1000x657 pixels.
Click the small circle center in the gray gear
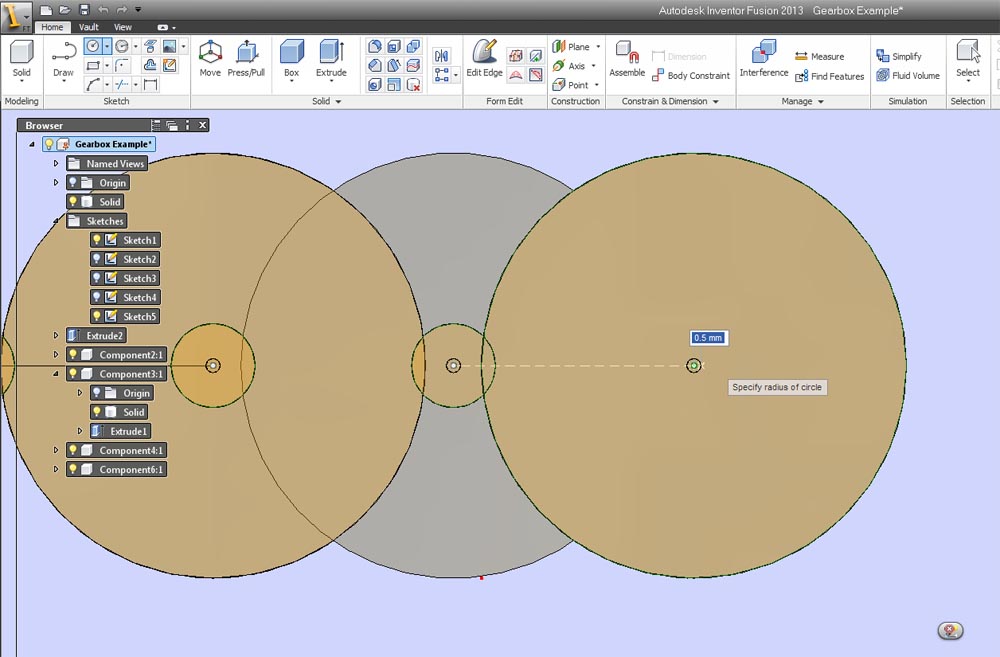coord(453,365)
